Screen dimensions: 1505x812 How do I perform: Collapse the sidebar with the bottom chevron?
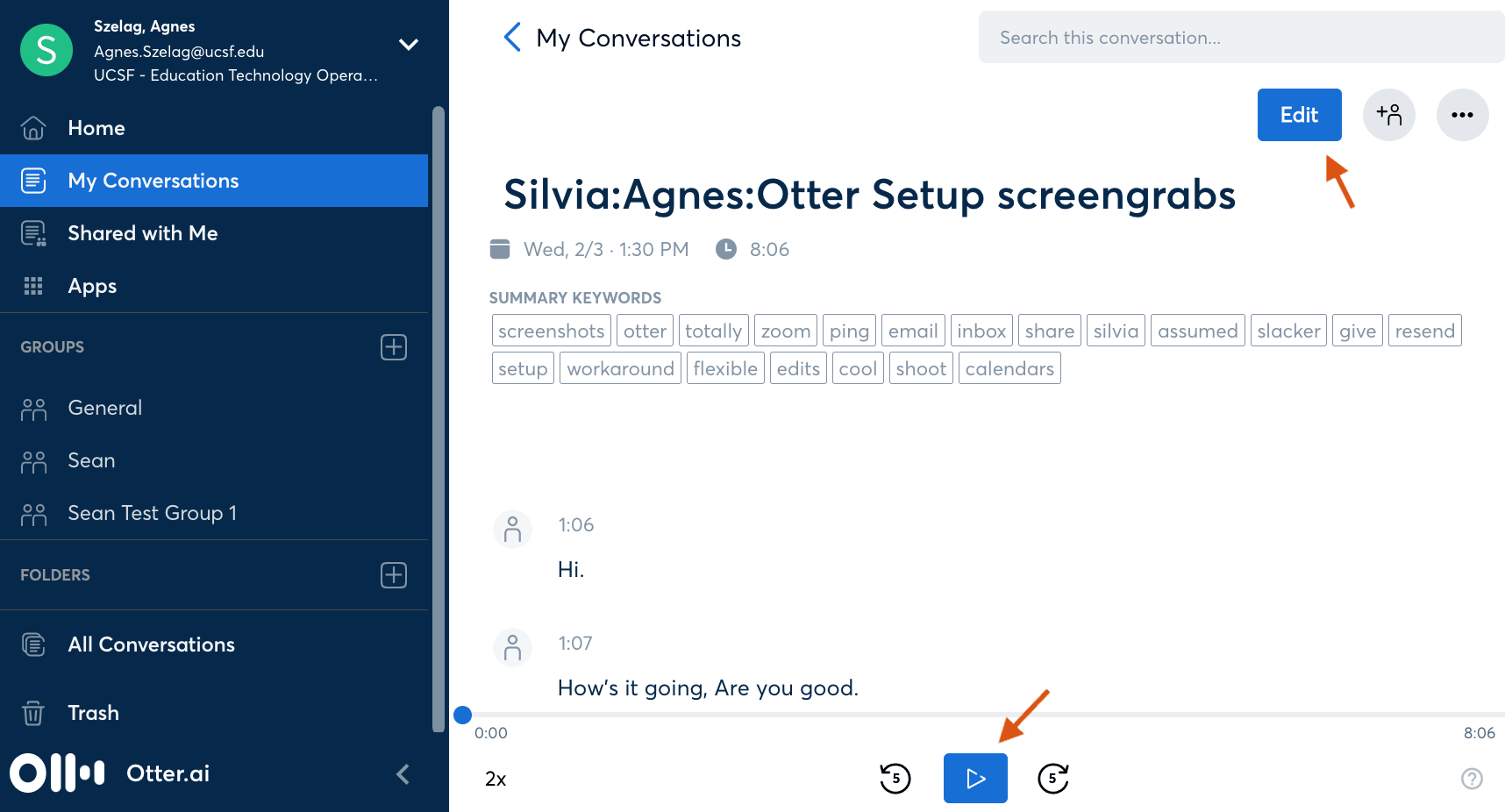(403, 773)
